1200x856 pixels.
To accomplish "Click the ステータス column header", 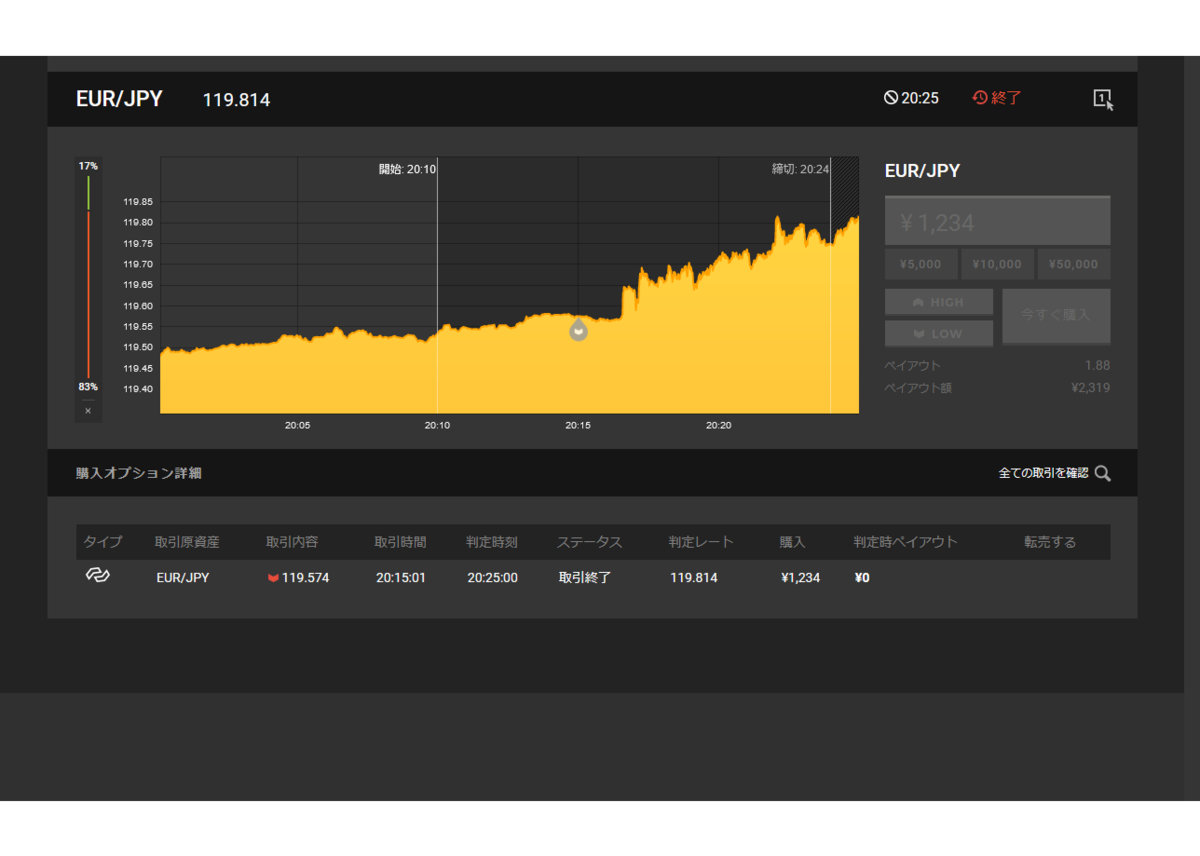I will [589, 542].
